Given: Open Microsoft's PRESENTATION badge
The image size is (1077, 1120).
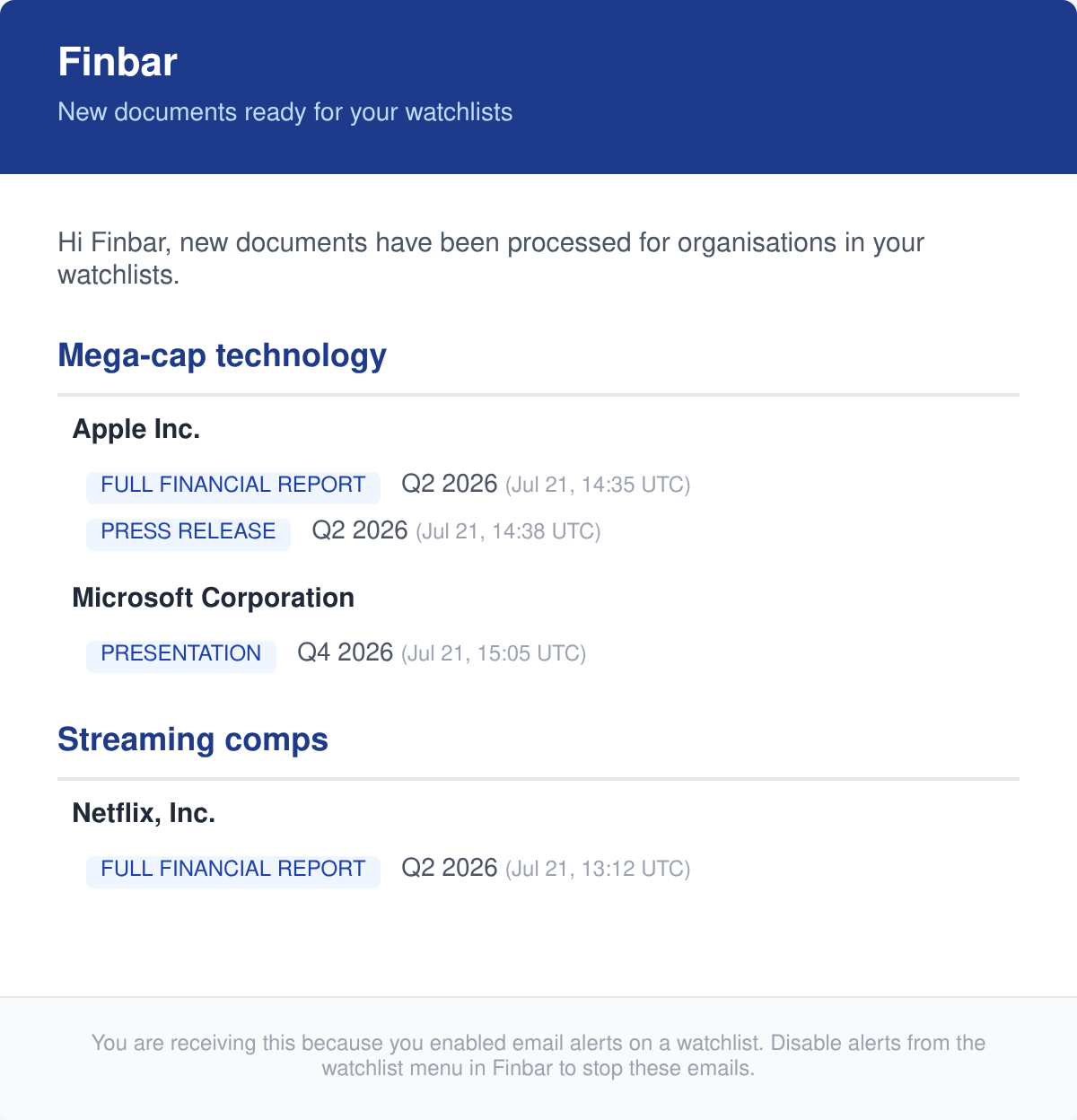Looking at the screenshot, I should 181,653.
